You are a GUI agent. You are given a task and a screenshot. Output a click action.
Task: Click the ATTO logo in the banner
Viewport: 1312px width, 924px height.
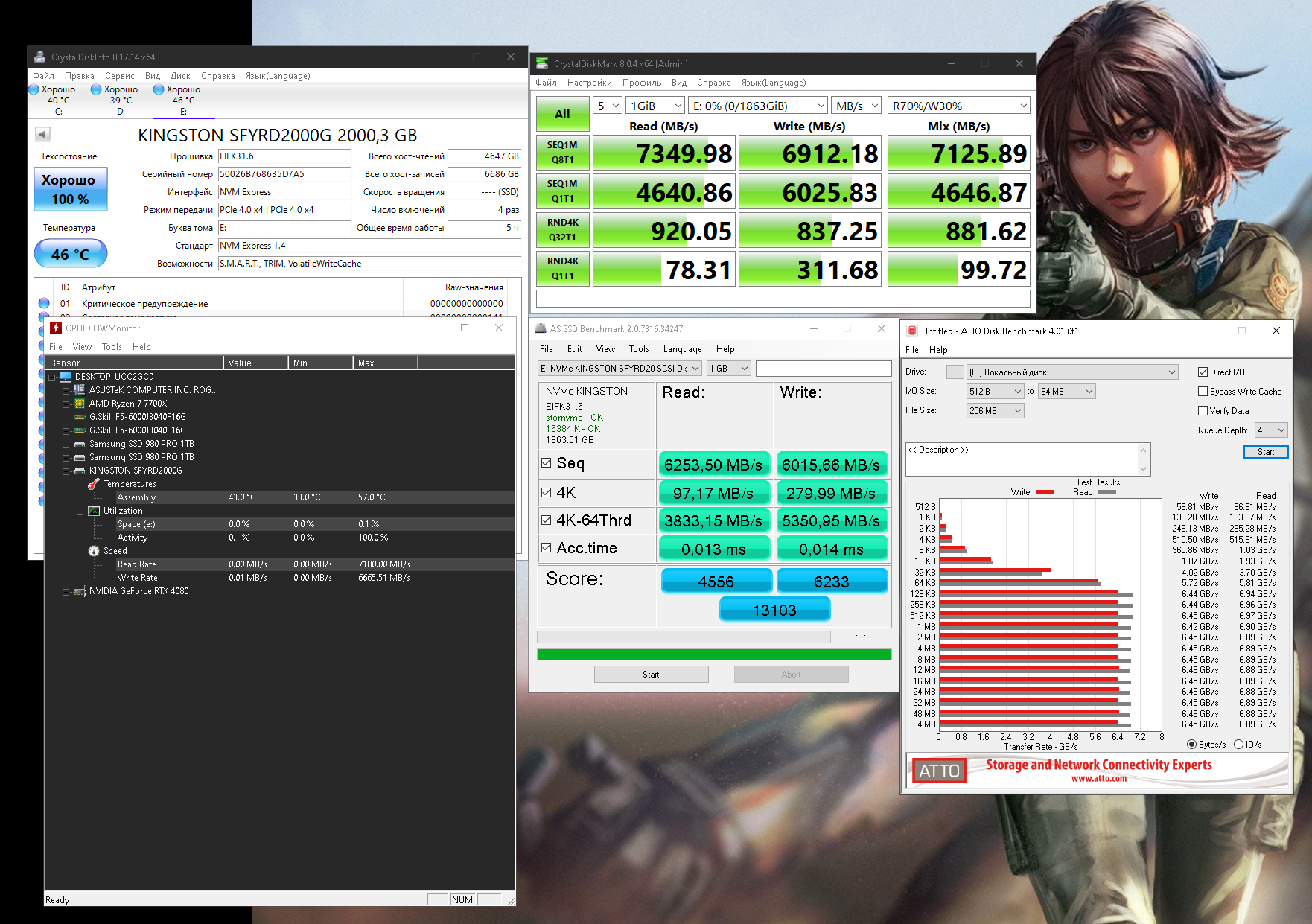point(940,771)
